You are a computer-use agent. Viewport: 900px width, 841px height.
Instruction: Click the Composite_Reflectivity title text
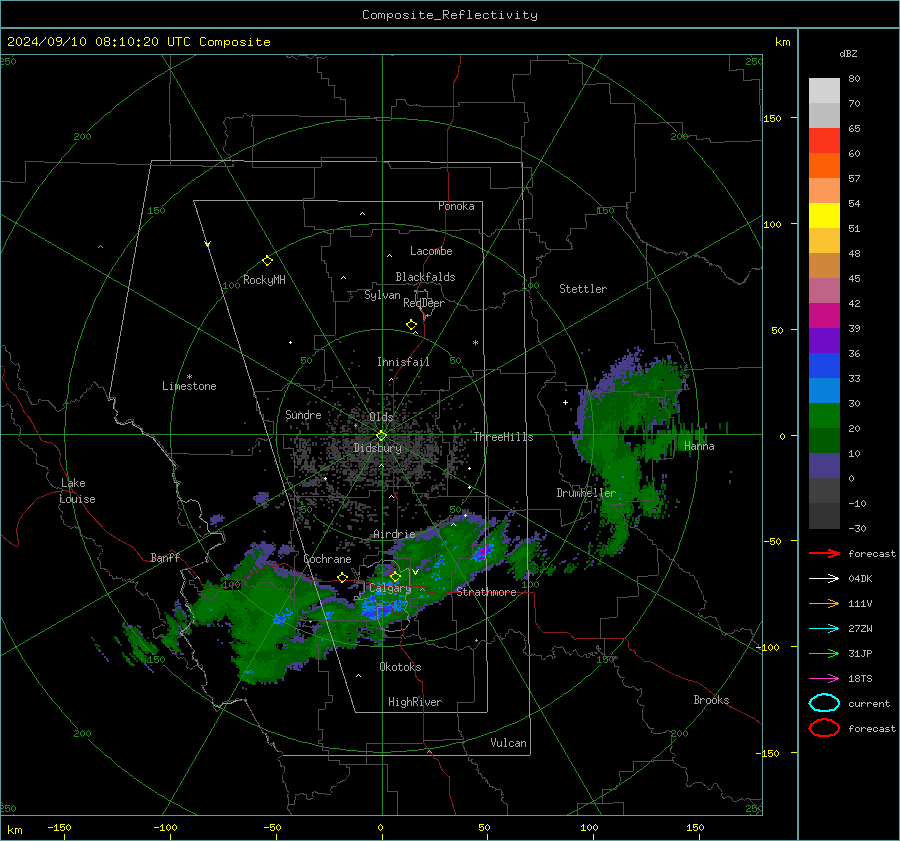(450, 15)
